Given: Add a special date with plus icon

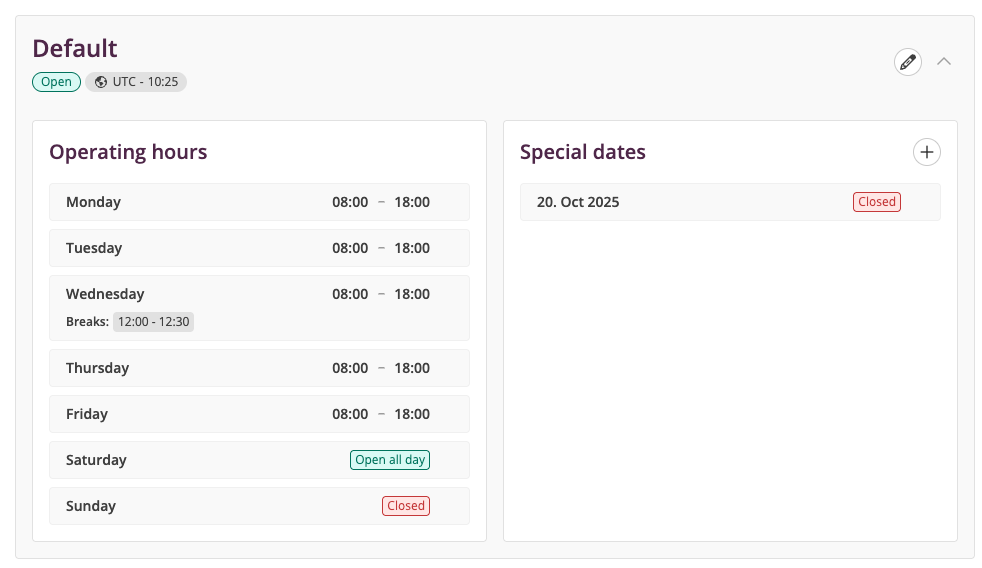Looking at the screenshot, I should coord(926,152).
